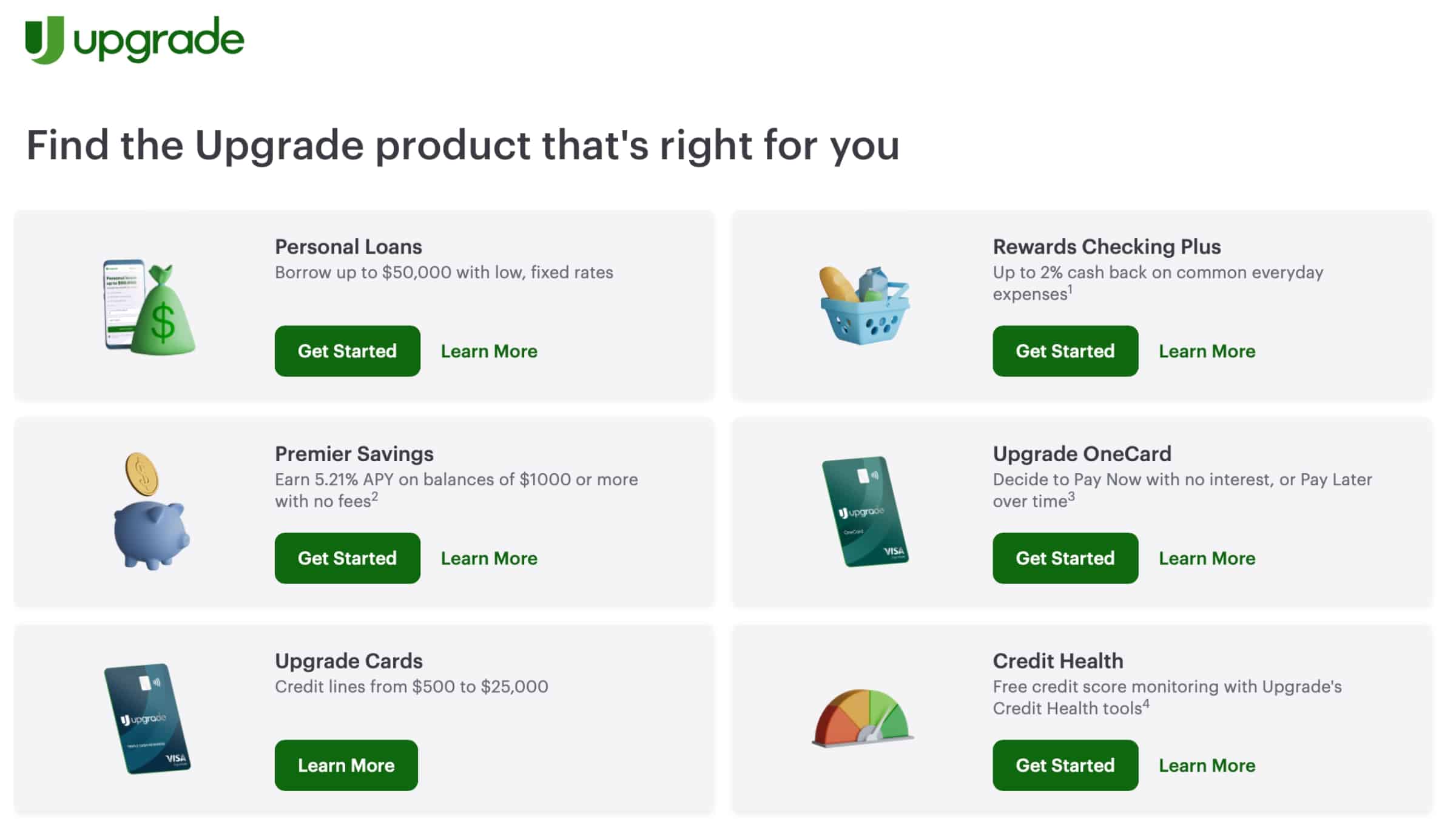Get started with Premier Savings
The image size is (1456, 819).
pyautogui.click(x=347, y=558)
